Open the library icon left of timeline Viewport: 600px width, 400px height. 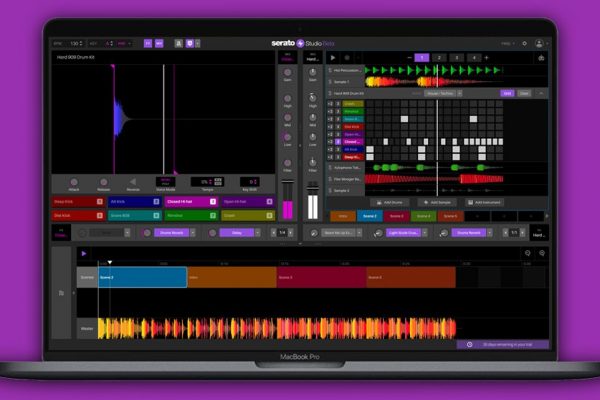click(61, 293)
